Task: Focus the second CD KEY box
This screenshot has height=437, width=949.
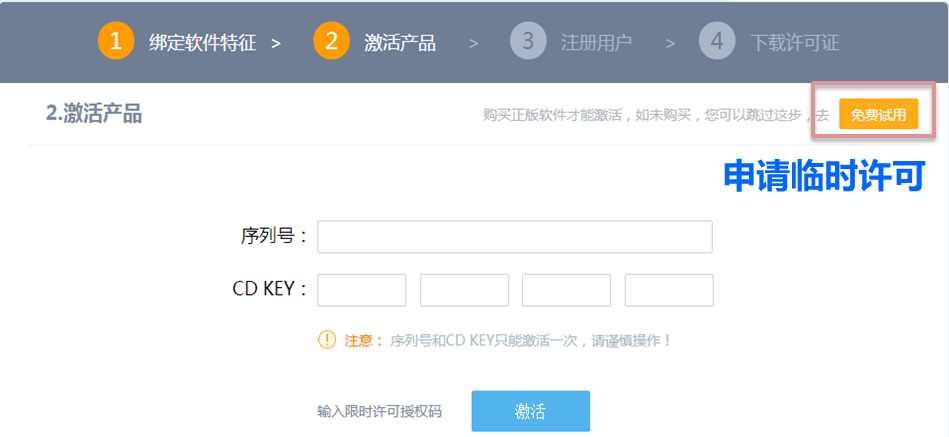Action: pos(464,290)
